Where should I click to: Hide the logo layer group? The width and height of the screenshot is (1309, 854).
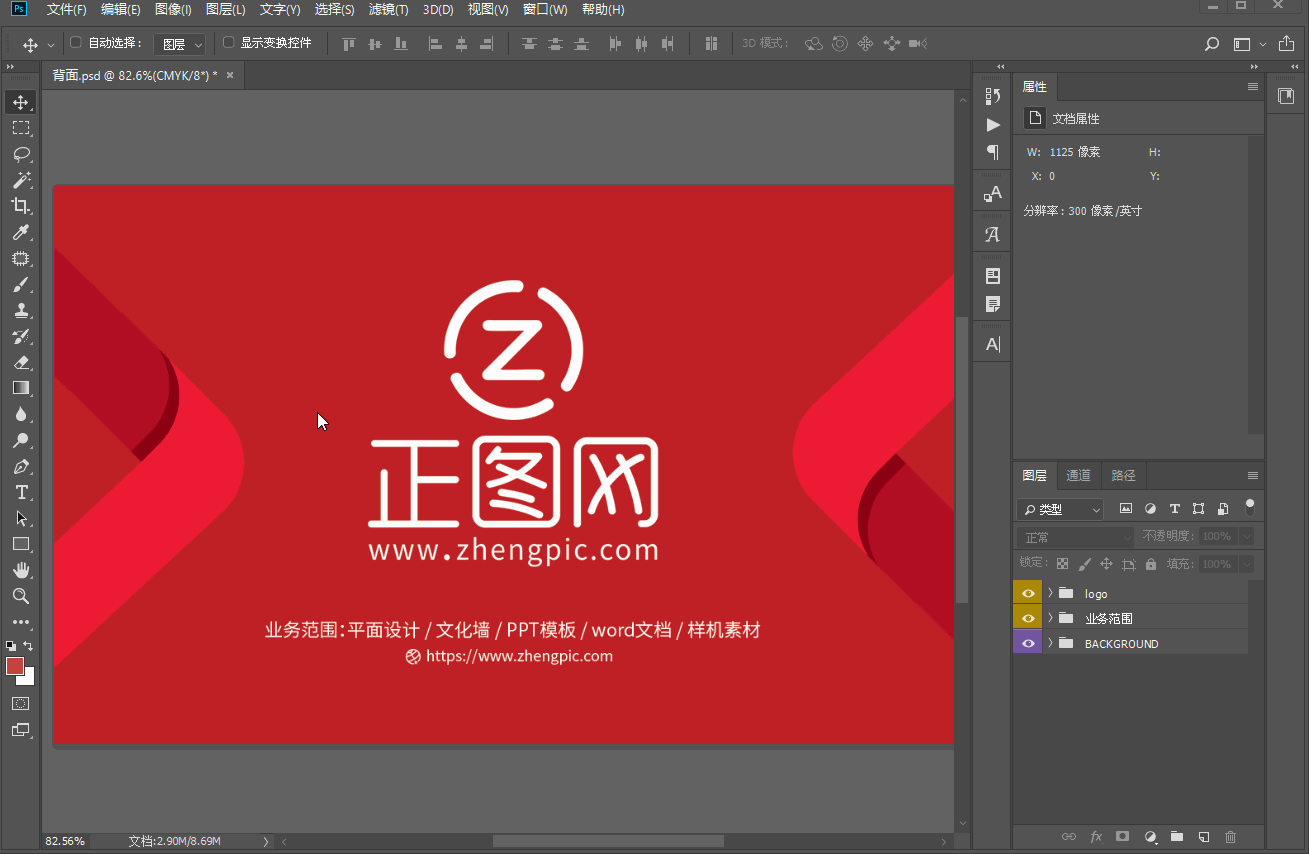(x=1028, y=593)
